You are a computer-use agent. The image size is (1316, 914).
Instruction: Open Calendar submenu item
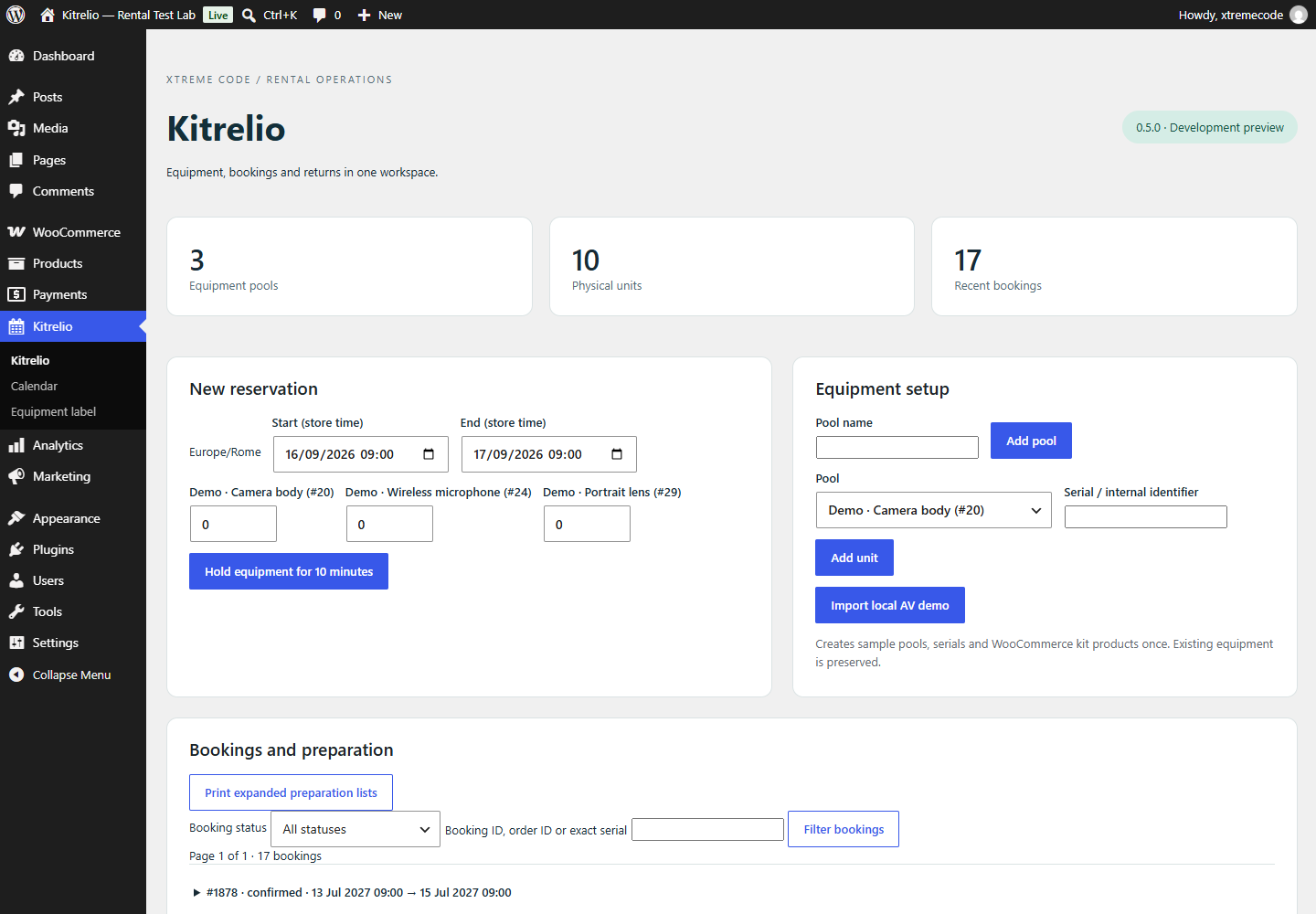coord(34,386)
